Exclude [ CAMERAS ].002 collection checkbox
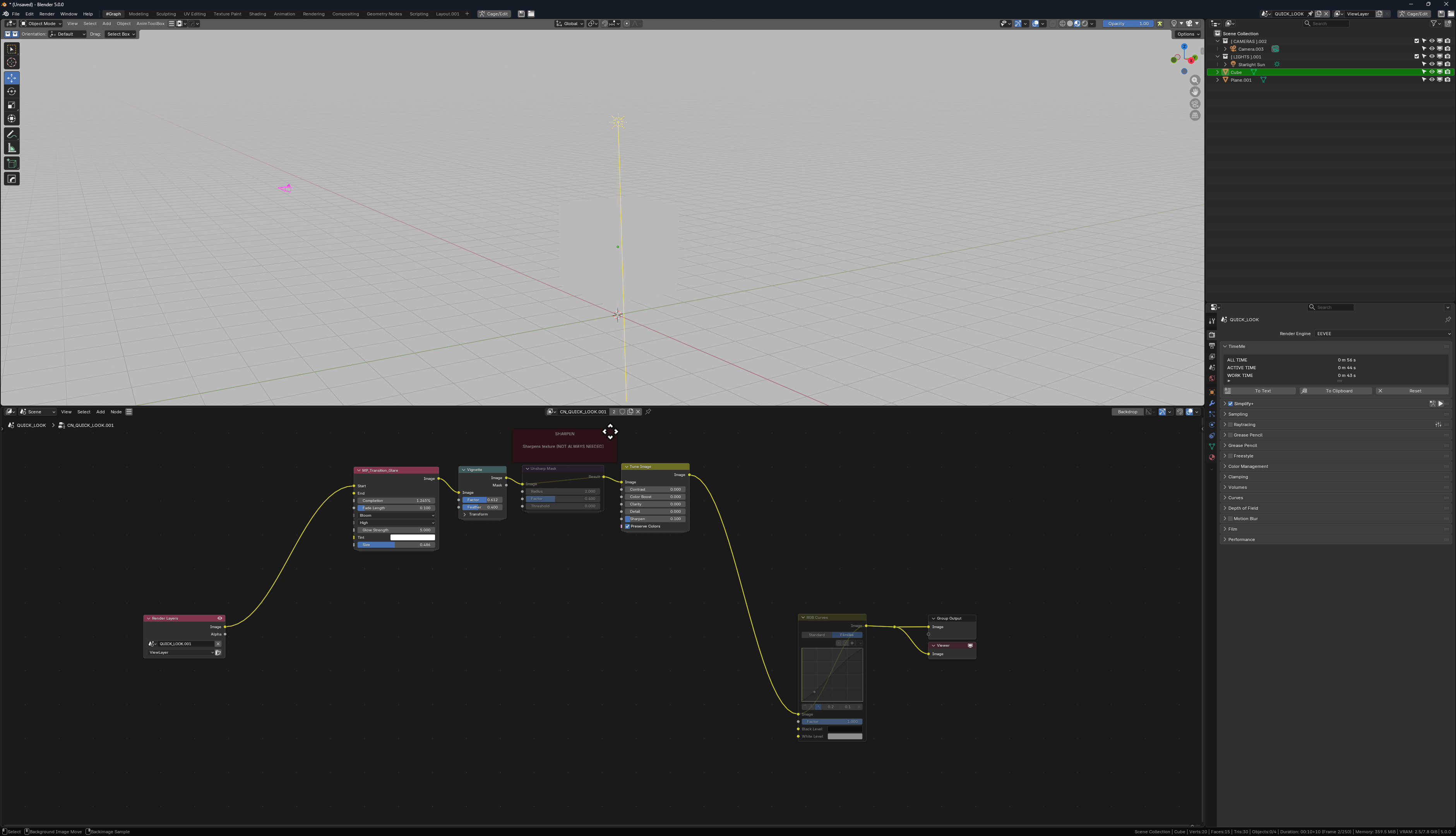The height and width of the screenshot is (836, 1456). point(1416,41)
